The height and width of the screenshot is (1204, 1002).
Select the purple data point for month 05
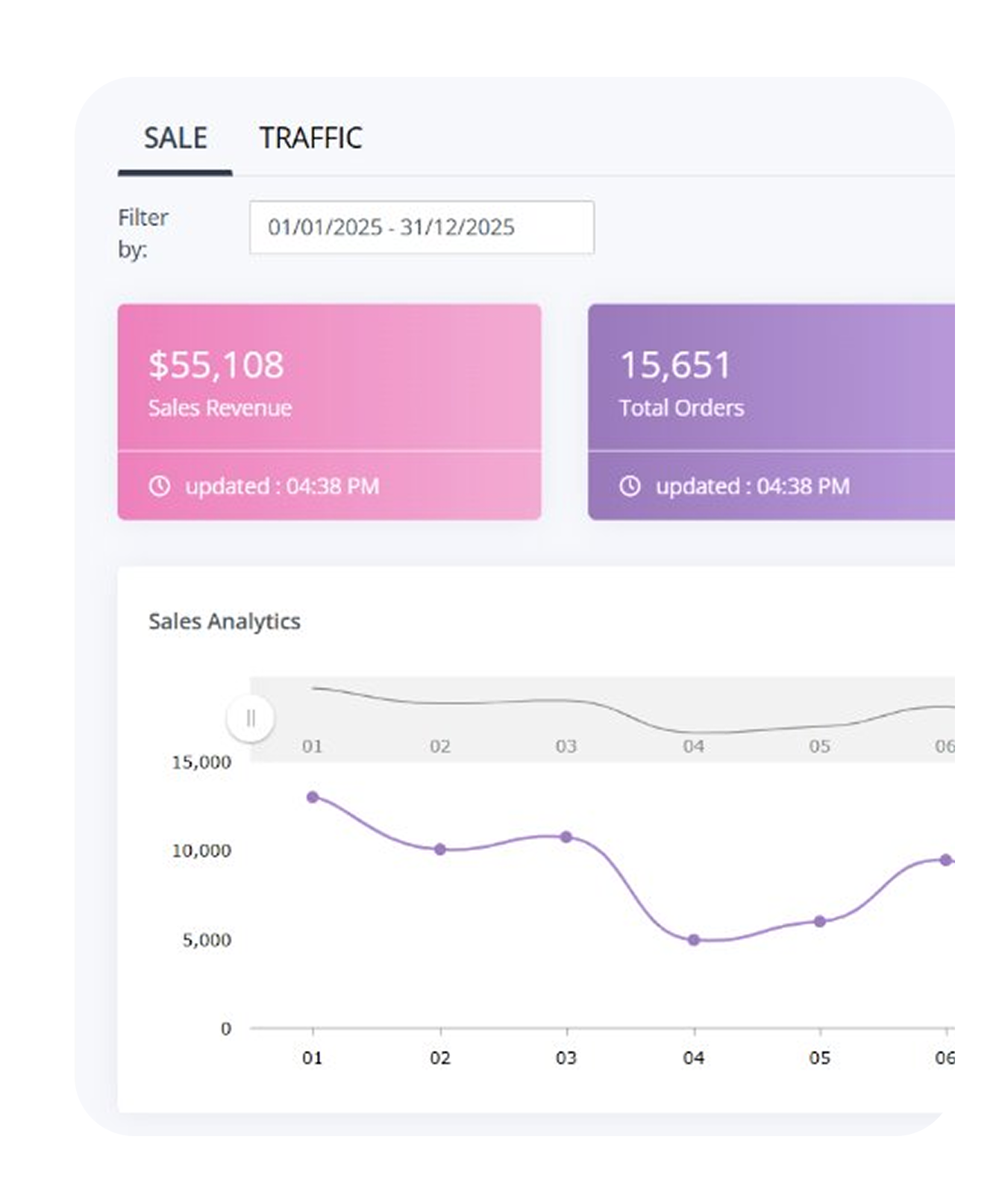(820, 922)
